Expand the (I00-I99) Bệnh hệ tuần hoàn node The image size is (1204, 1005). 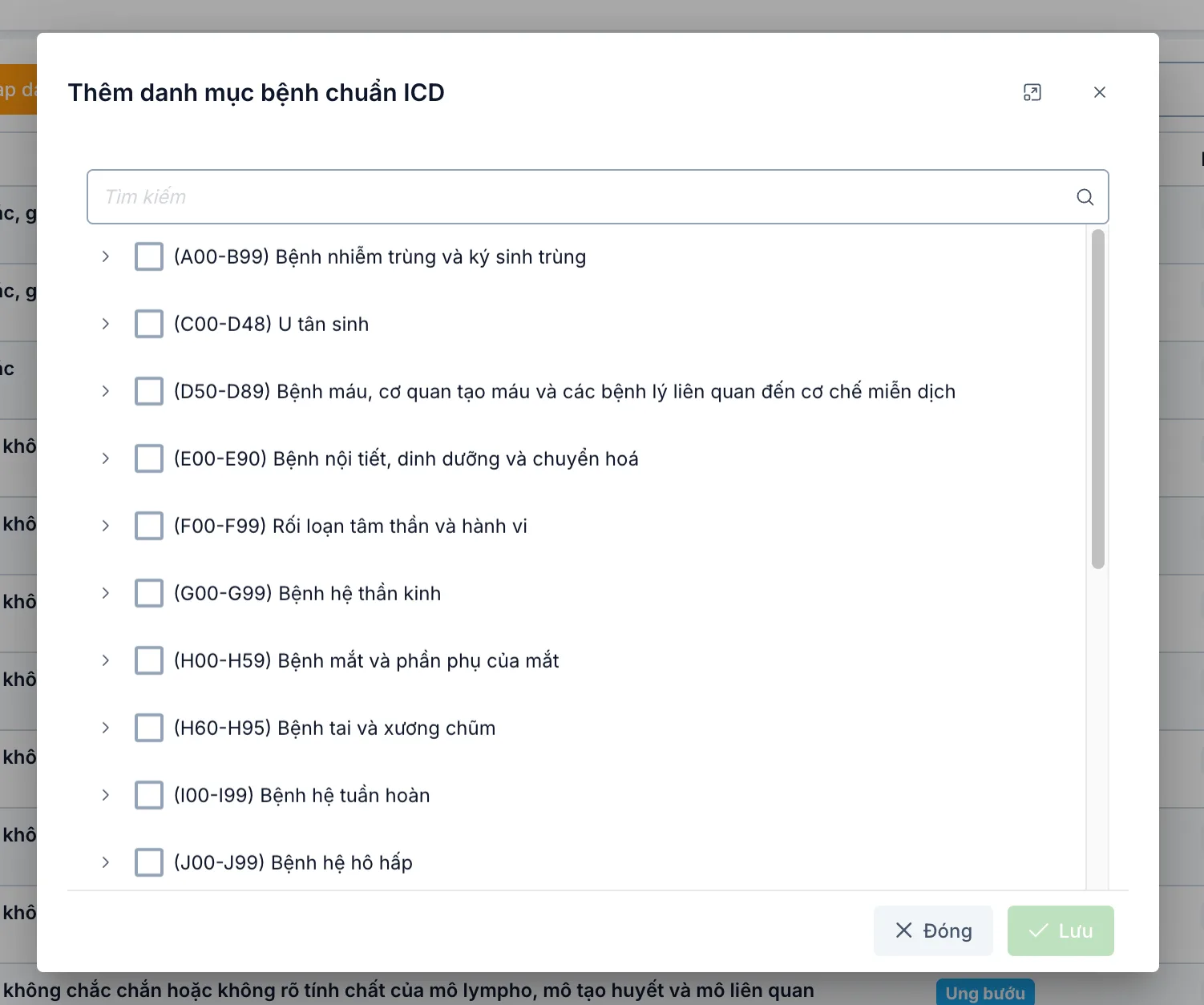point(106,795)
